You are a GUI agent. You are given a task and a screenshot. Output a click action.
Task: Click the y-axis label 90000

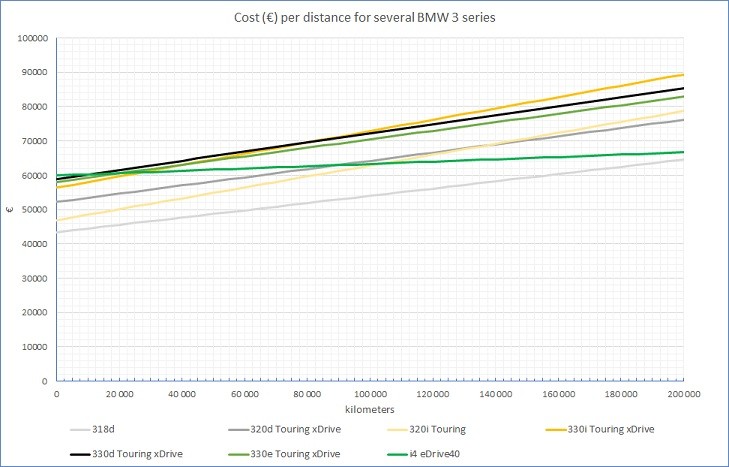coord(34,73)
